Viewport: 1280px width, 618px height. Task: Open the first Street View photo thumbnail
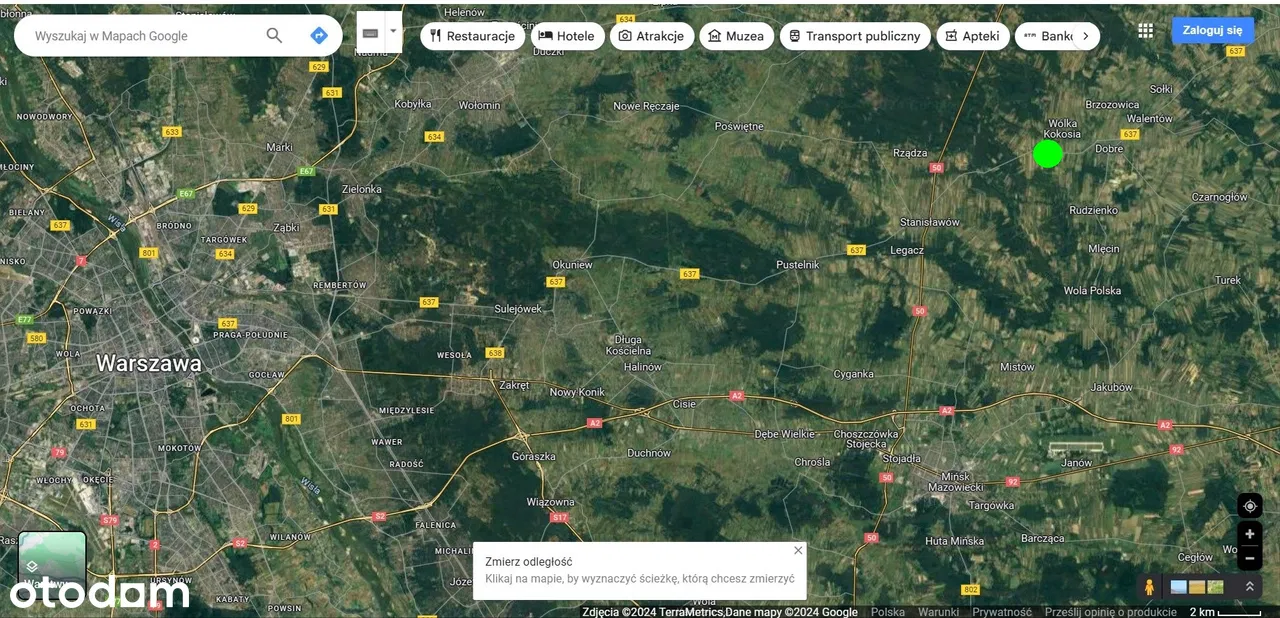coord(1180,587)
